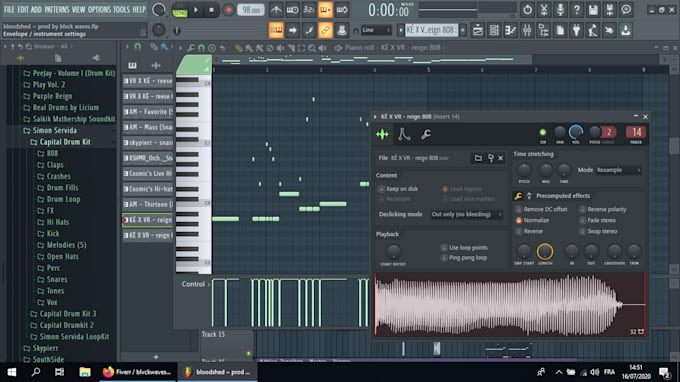This screenshot has height=382, width=680.
Task: Start playback with the play button
Action: click(x=196, y=10)
